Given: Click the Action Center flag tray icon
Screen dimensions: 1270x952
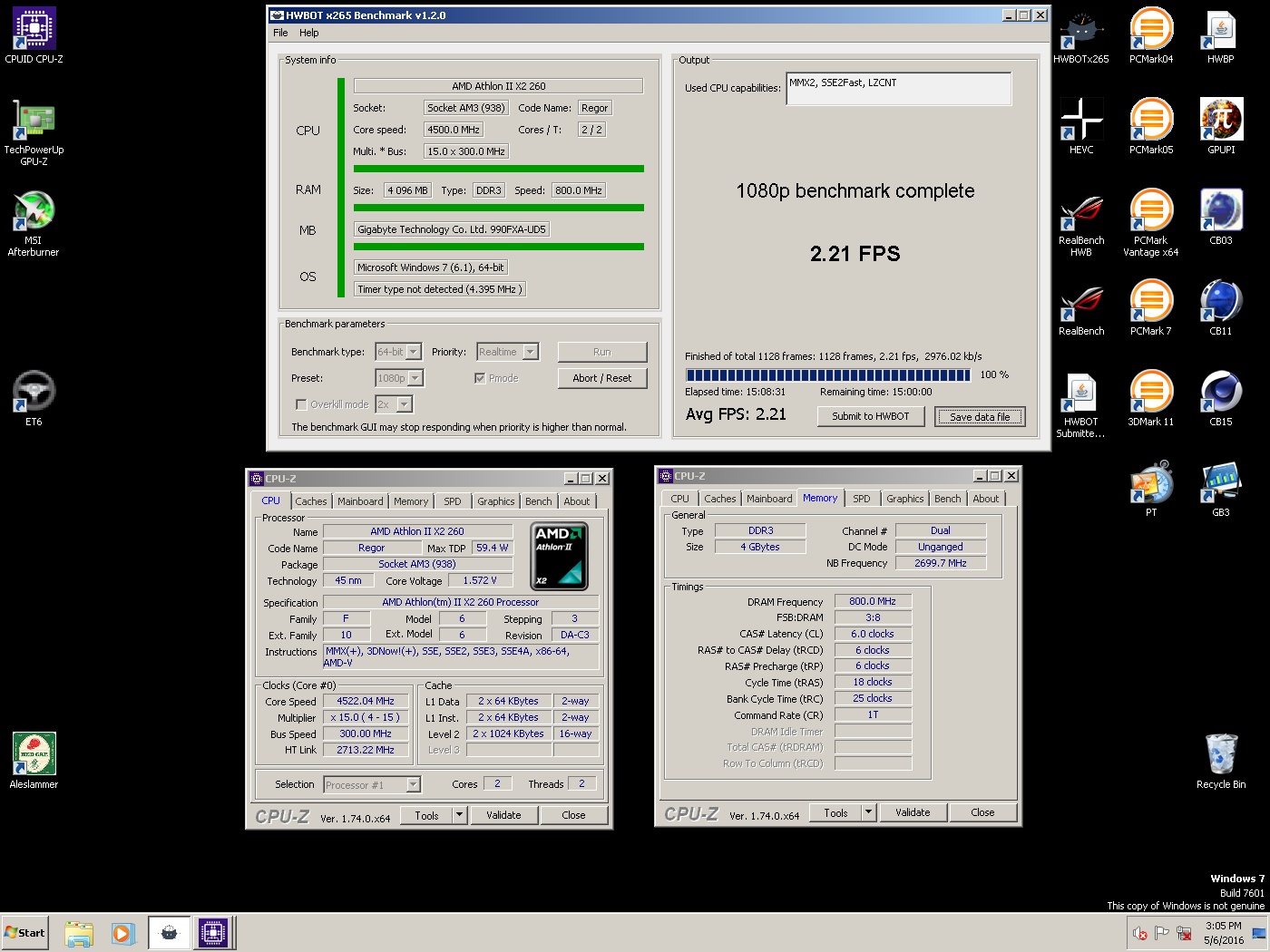Looking at the screenshot, I should click(1161, 933).
